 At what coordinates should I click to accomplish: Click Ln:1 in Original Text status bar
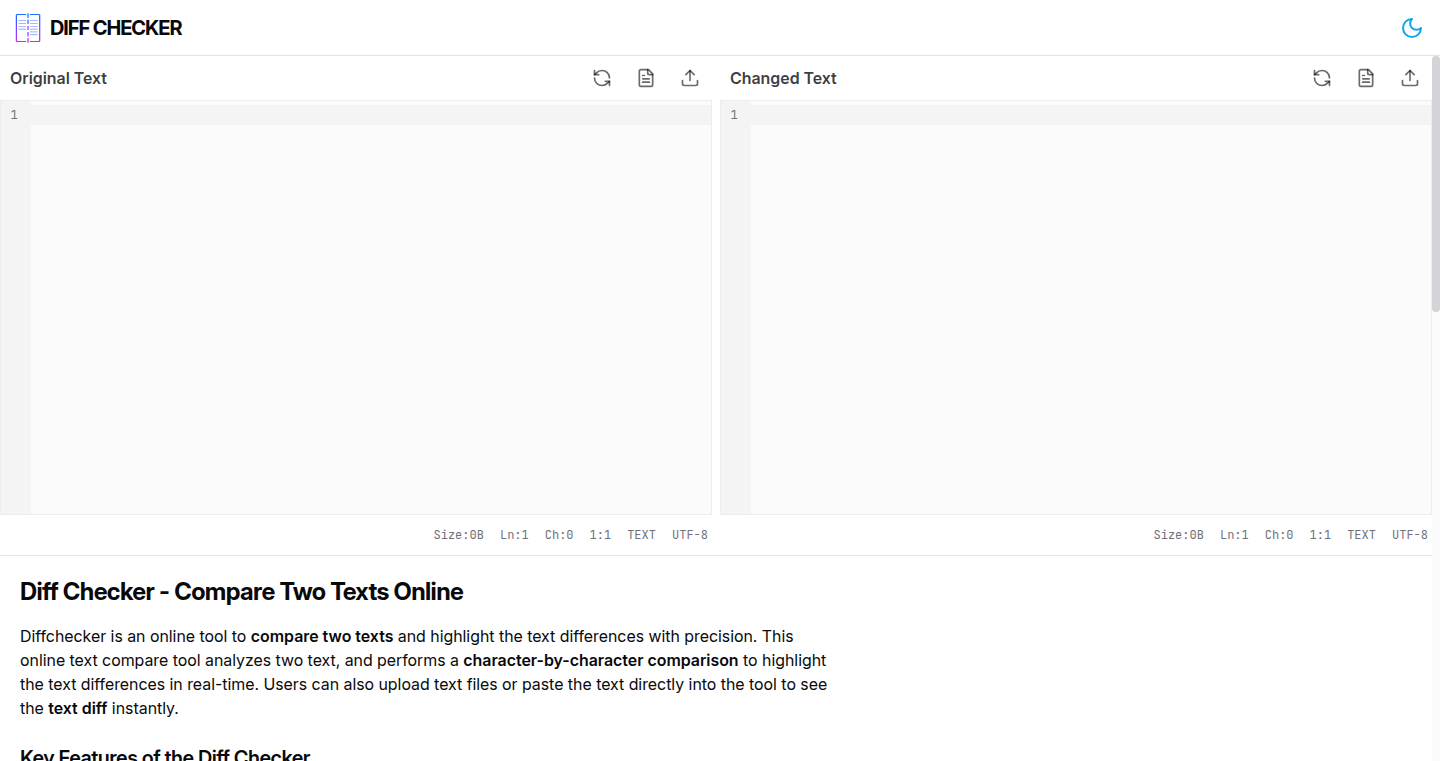coord(515,535)
